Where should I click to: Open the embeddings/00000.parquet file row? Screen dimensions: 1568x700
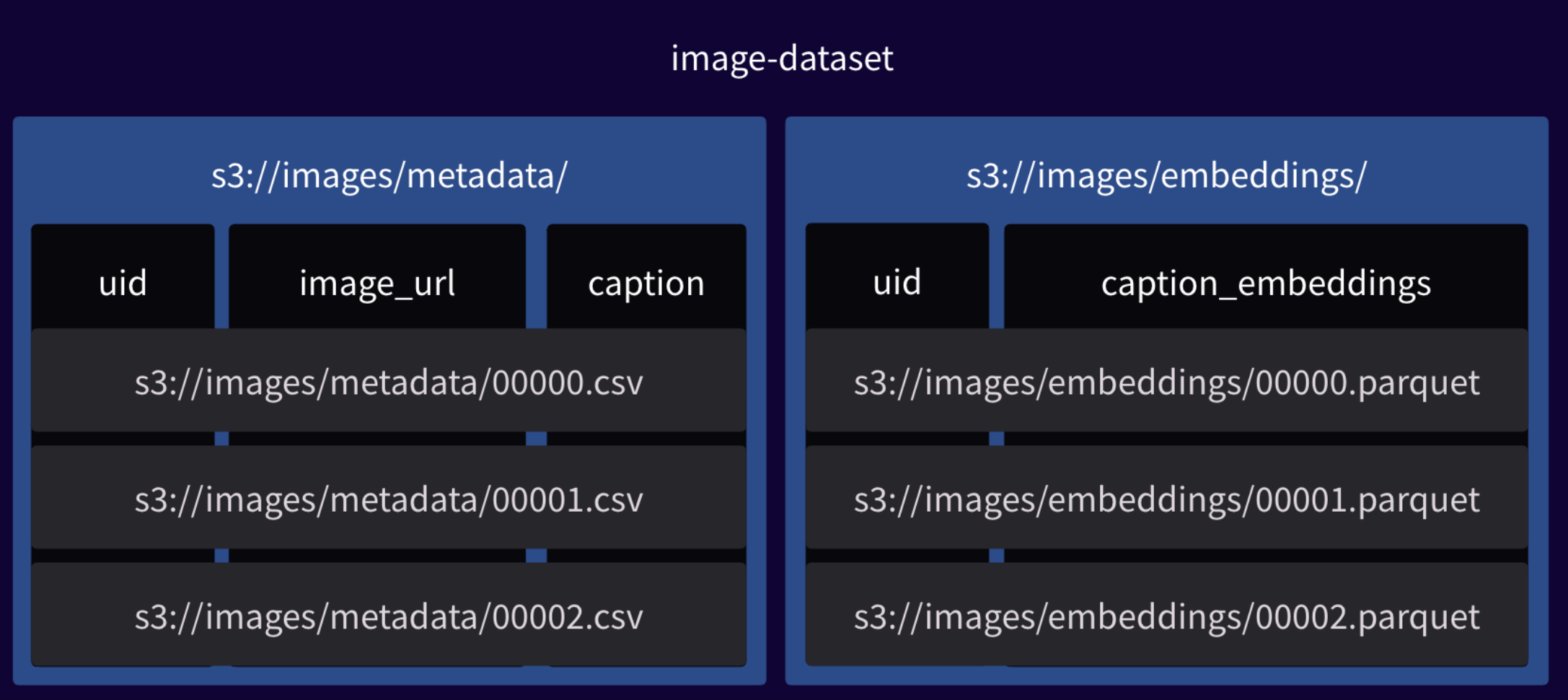pos(1167,380)
